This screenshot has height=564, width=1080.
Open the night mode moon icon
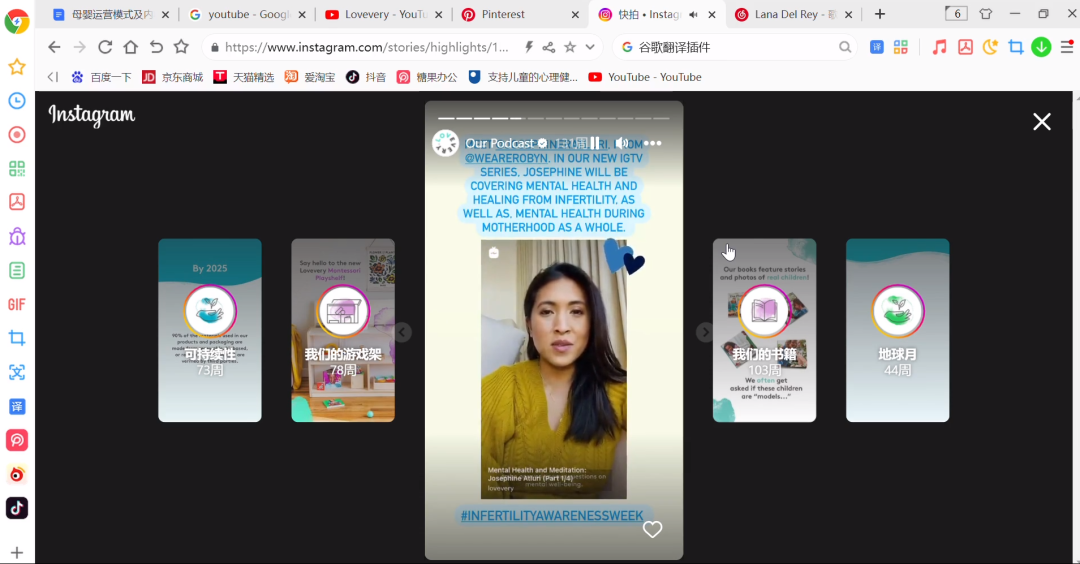(990, 47)
